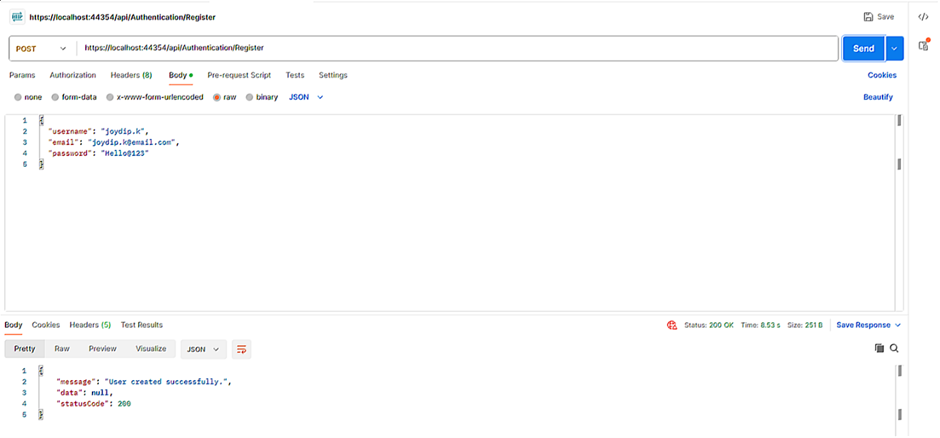The image size is (940, 438).
Task: Toggle the response line wrap icon
Action: click(242, 349)
